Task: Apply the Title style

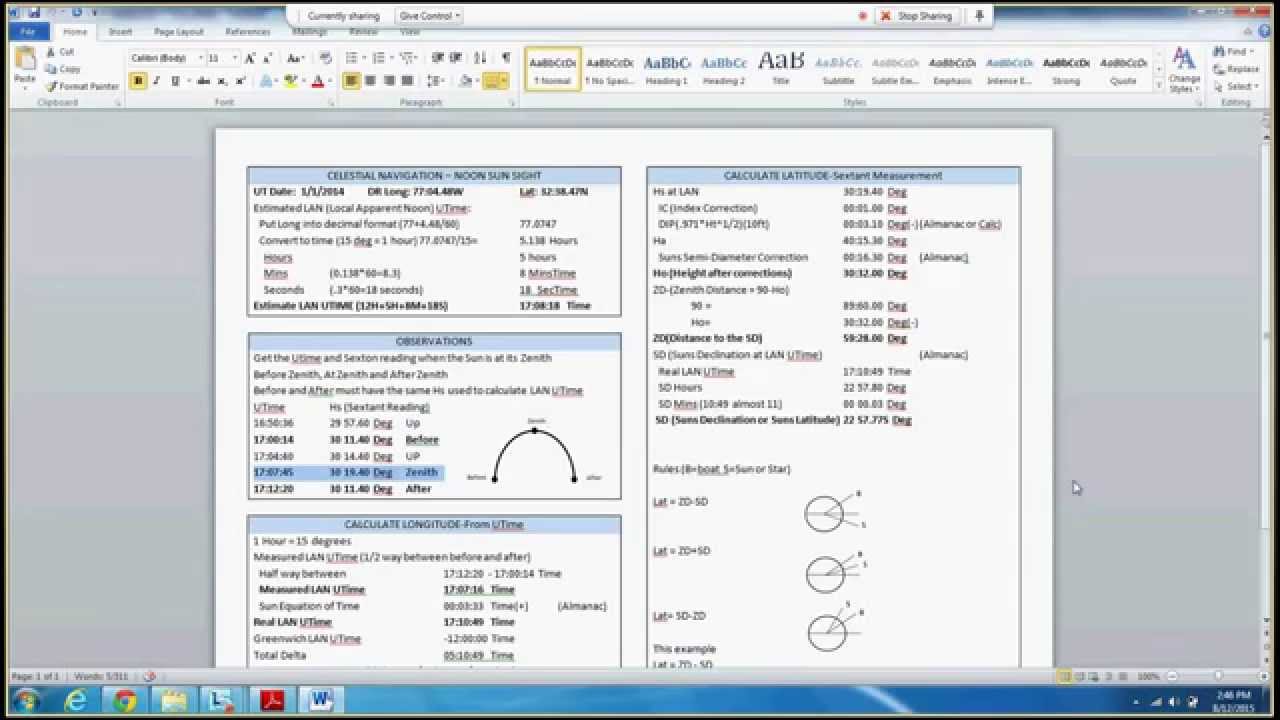Action: (x=781, y=68)
